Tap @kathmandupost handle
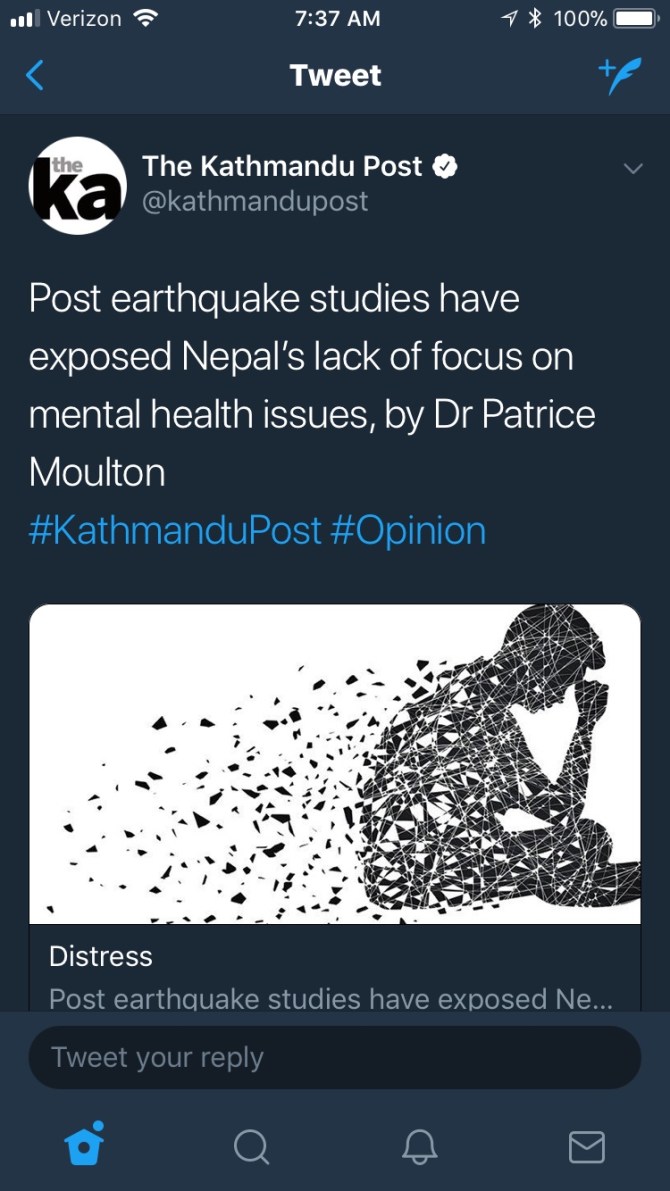670x1191 pixels. 255,201
